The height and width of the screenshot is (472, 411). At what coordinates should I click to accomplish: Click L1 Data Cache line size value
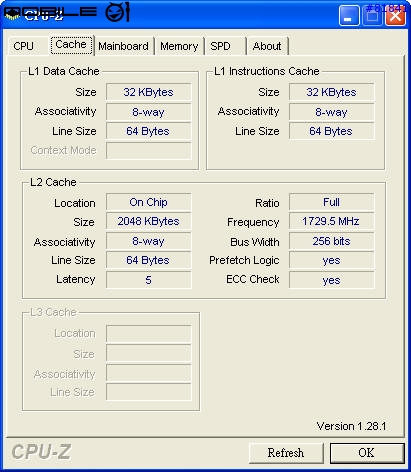pyautogui.click(x=148, y=131)
